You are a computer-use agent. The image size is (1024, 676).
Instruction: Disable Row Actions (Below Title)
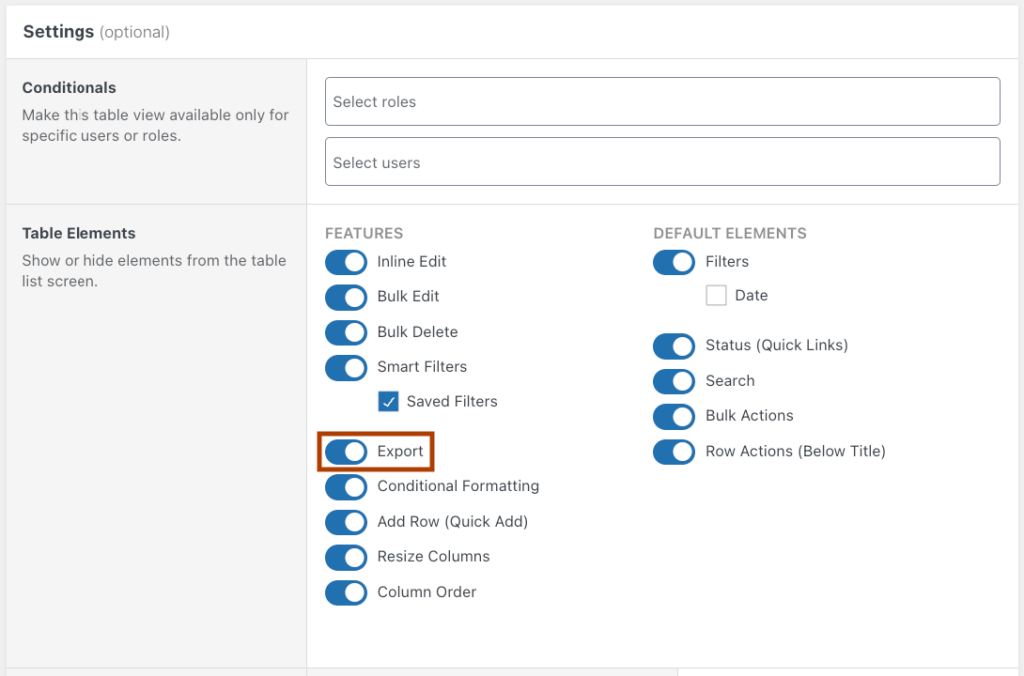click(x=674, y=452)
